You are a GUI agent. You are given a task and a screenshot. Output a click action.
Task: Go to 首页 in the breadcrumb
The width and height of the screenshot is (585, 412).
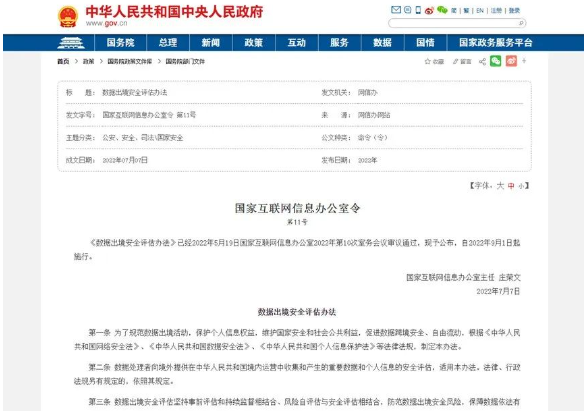click(x=63, y=62)
